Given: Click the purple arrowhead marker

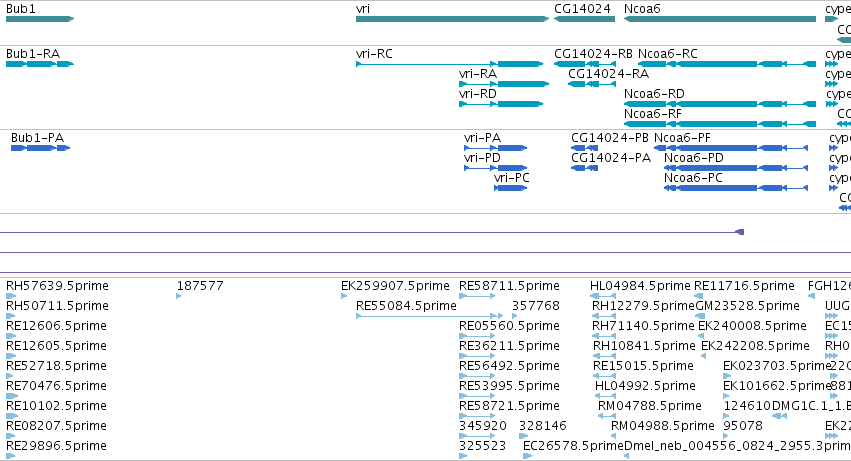Looking at the screenshot, I should click(739, 232).
